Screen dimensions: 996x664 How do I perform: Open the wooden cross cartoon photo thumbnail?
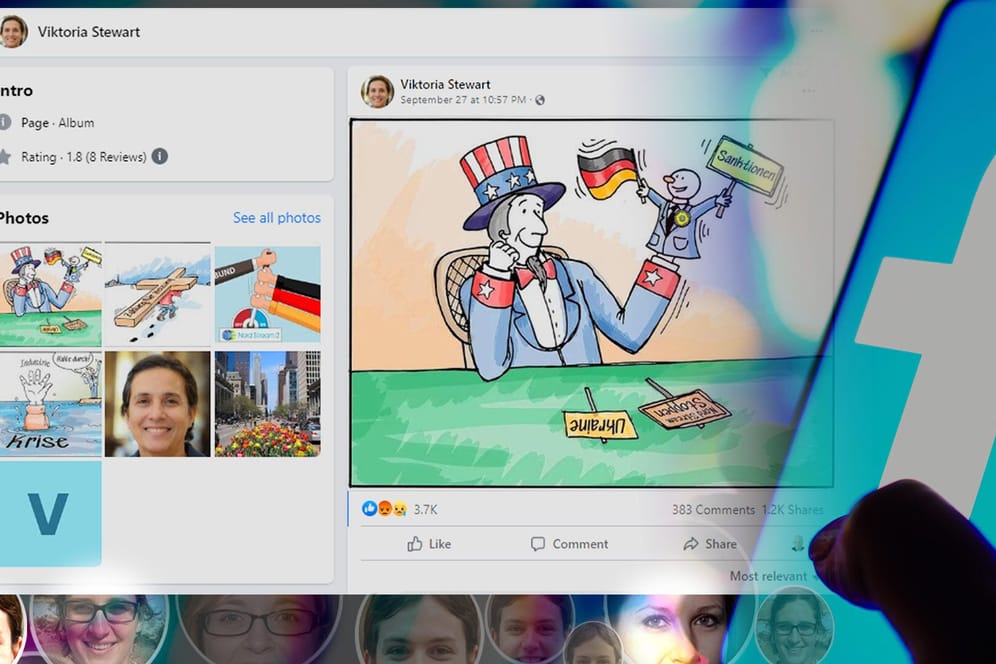tap(158, 295)
